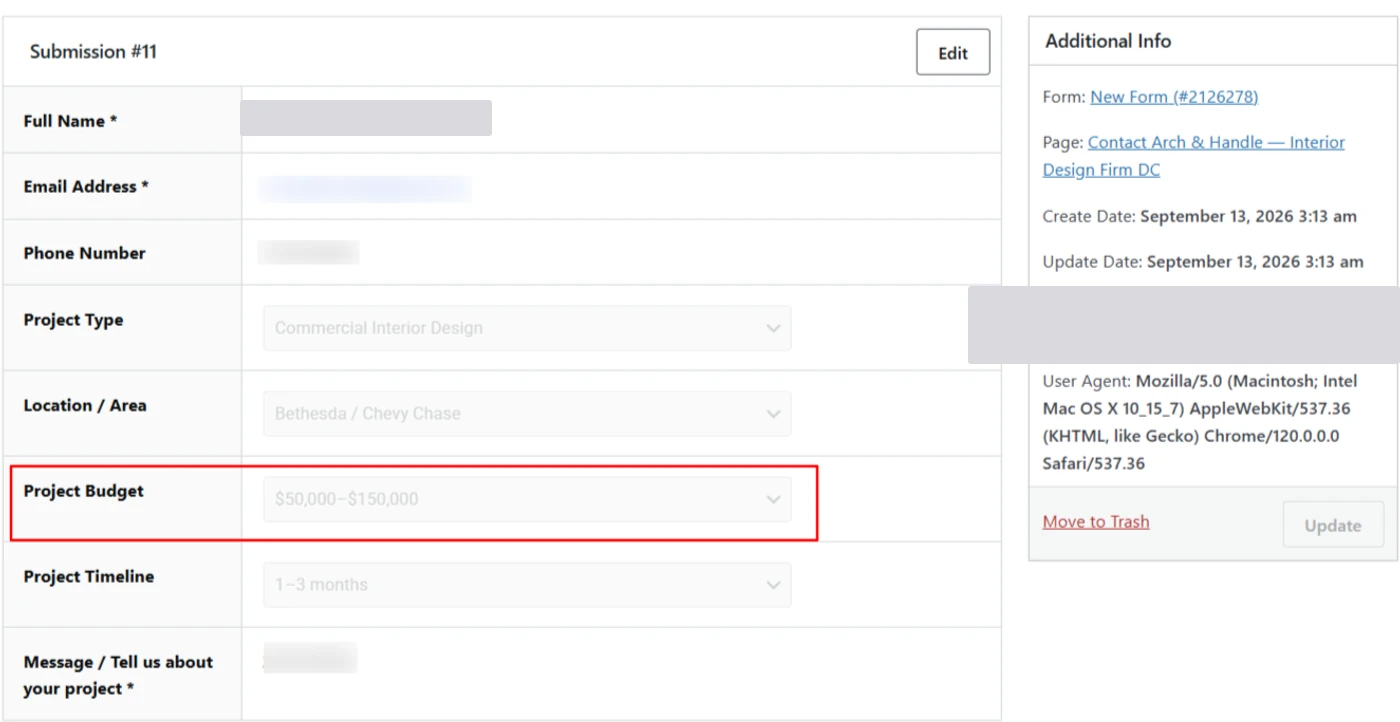Screen dimensions: 1400x722
Task: Click the Update button
Action: coord(1333,525)
